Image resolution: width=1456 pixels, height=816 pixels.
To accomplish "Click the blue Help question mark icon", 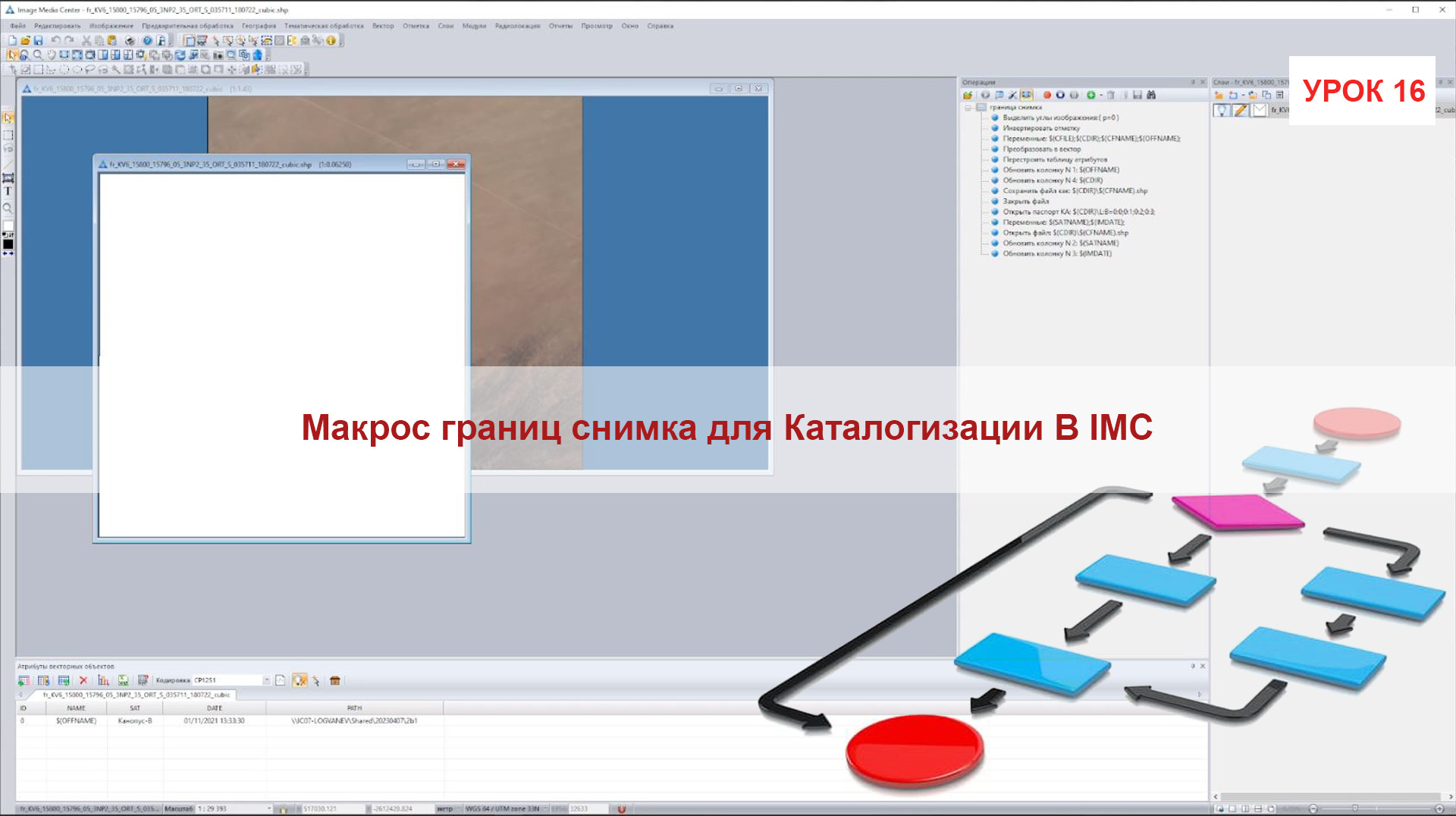I will pyautogui.click(x=148, y=40).
